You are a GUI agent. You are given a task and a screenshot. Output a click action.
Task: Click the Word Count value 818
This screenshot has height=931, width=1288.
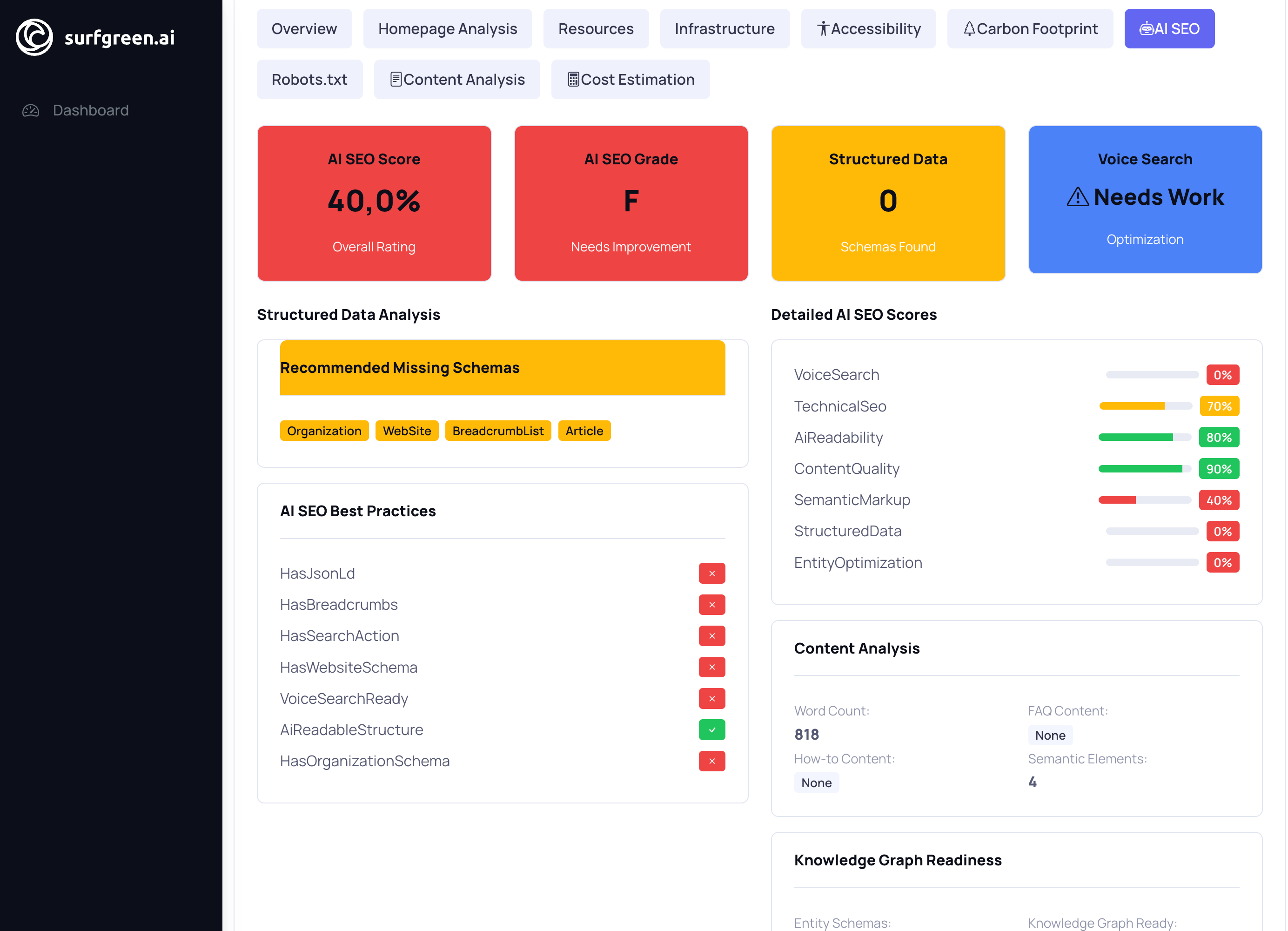[806, 735]
